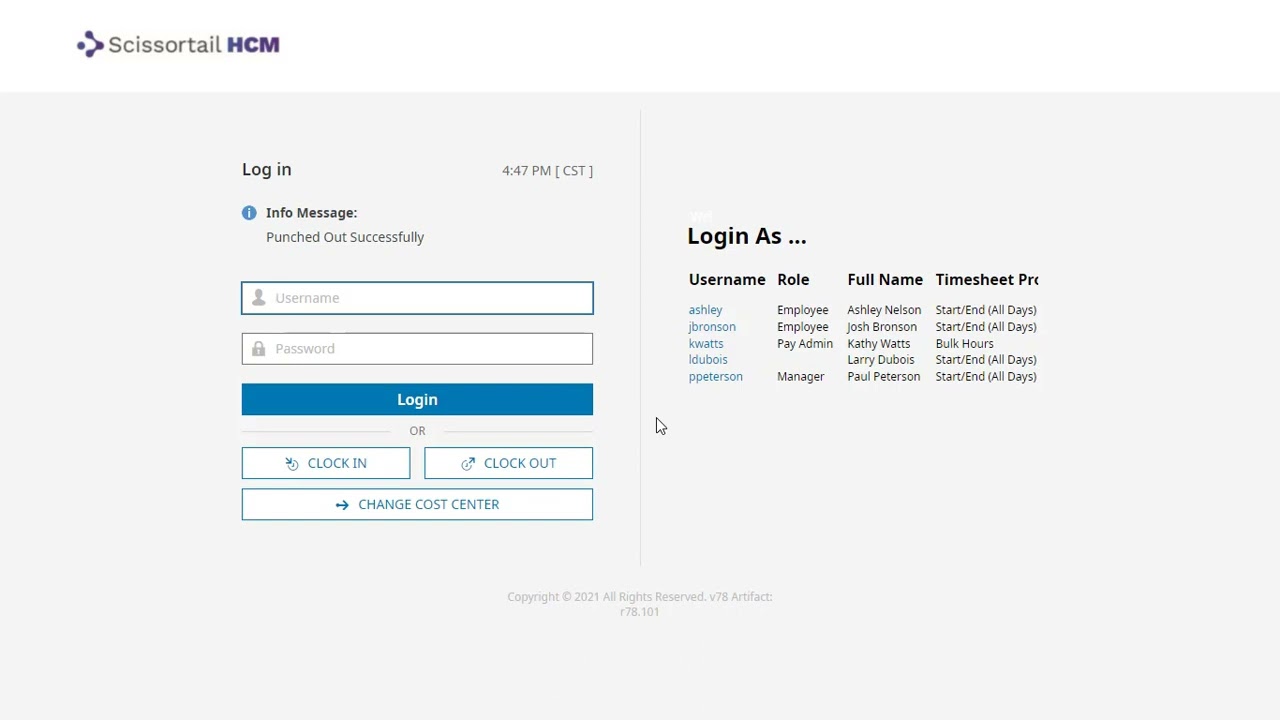Click the 'Full Name' column header
The height and width of the screenshot is (720, 1280).
[885, 280]
